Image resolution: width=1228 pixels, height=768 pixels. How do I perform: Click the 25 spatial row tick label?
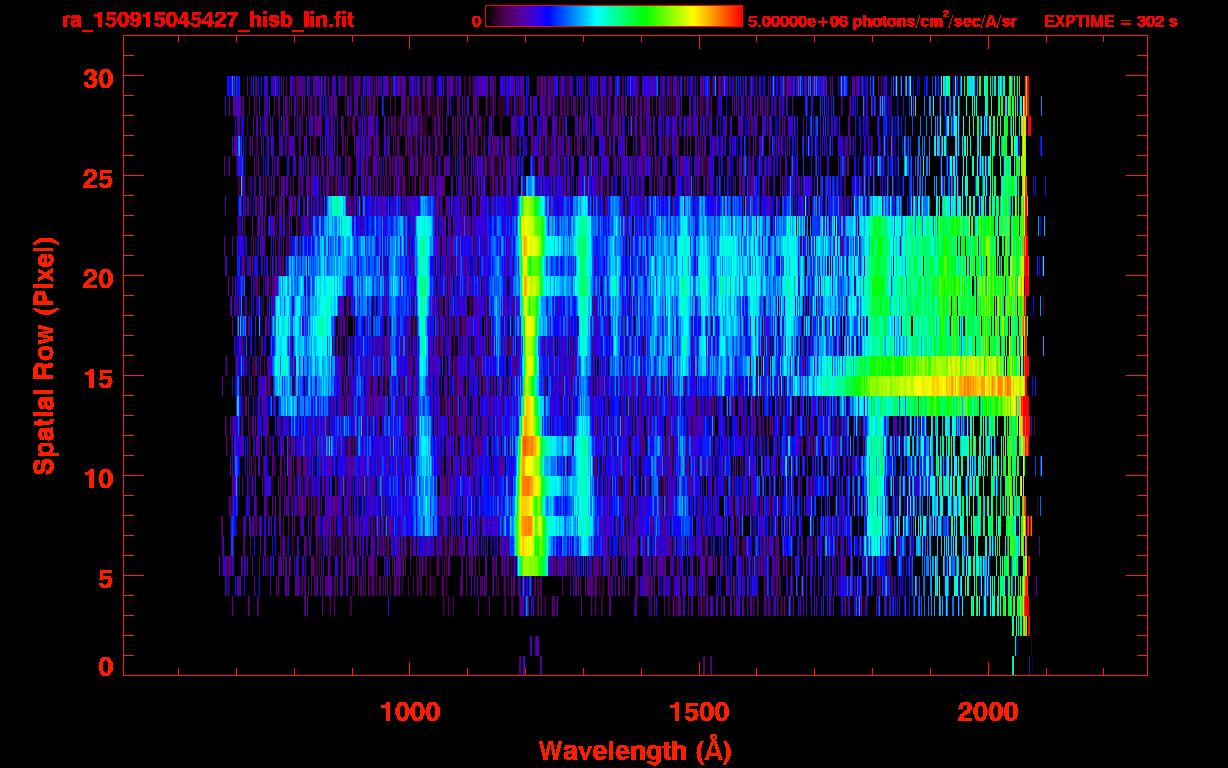pos(98,177)
